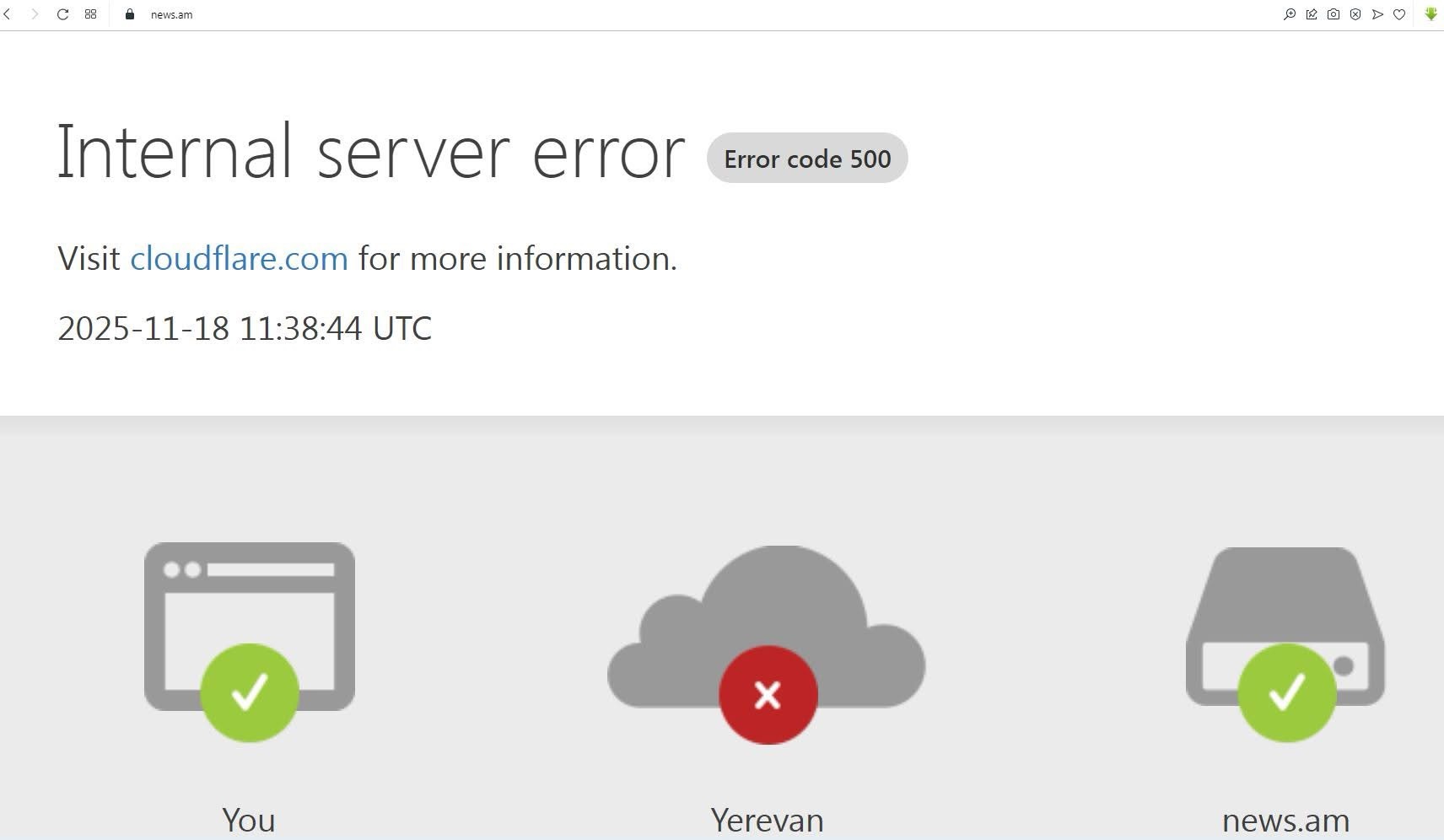Take a snapshot with the camera icon
This screenshot has height=840, width=1444.
pyautogui.click(x=1334, y=14)
